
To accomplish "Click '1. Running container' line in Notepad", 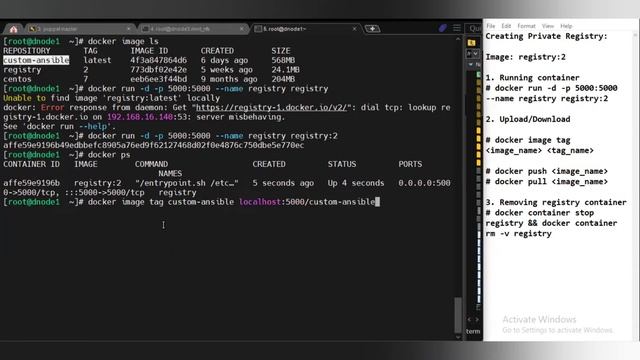I will click(532, 78).
